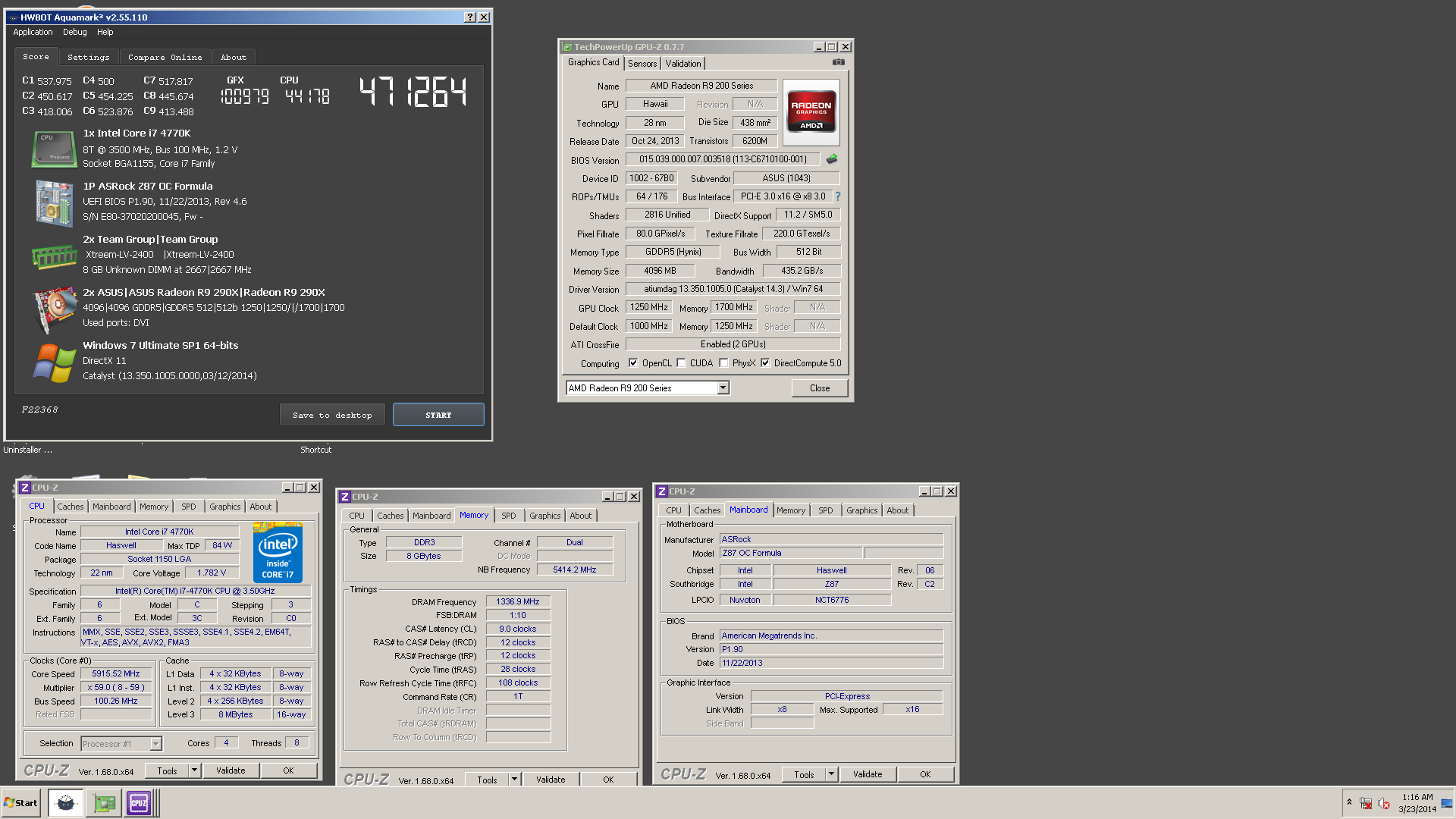Open About tab in Aquamark
Viewport: 1456px width, 819px height.
point(233,57)
